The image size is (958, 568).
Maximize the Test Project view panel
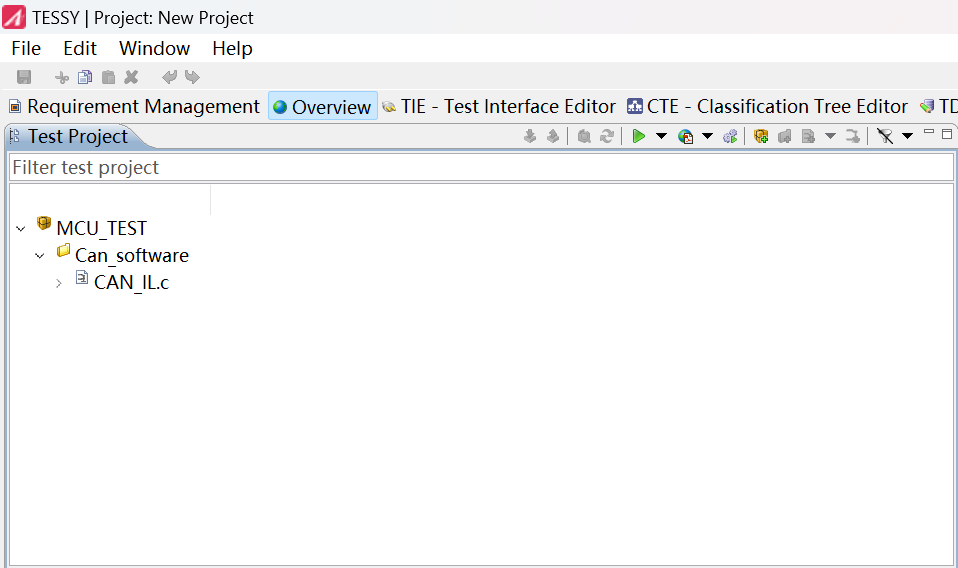coord(947,134)
